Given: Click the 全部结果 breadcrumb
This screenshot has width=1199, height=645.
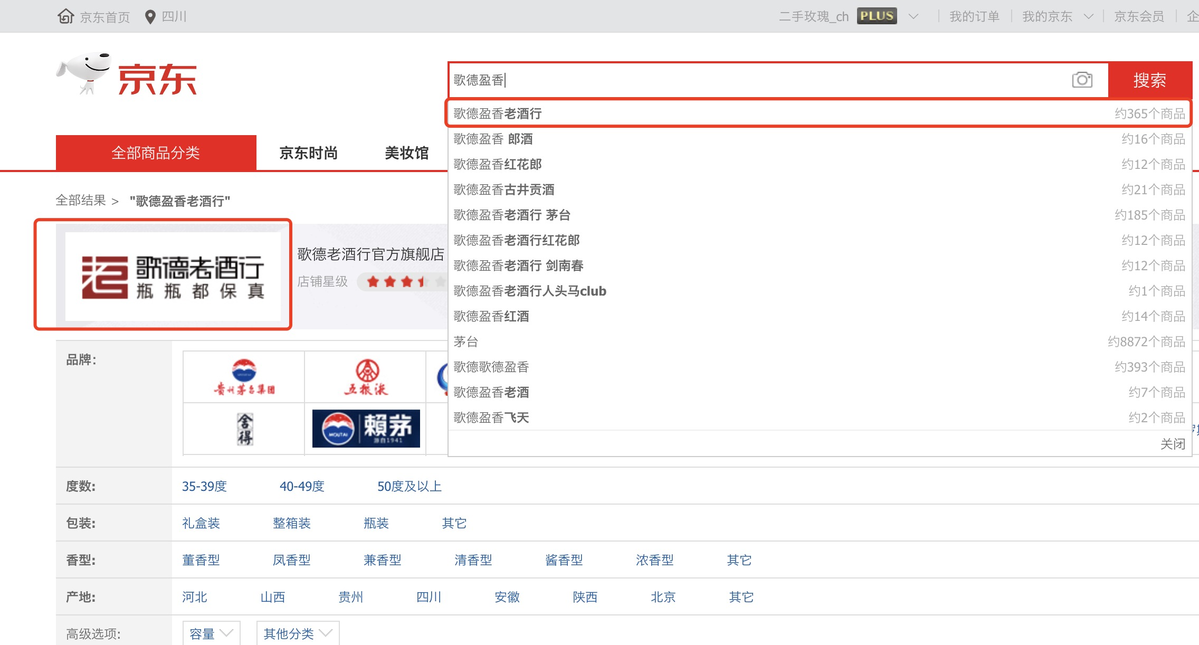Looking at the screenshot, I should (x=80, y=200).
